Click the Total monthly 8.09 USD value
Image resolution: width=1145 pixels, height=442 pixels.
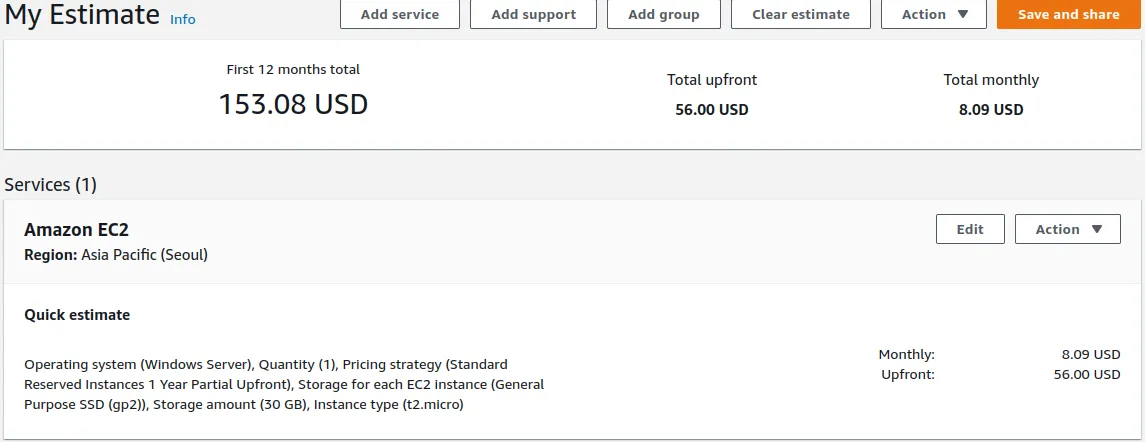[990, 110]
